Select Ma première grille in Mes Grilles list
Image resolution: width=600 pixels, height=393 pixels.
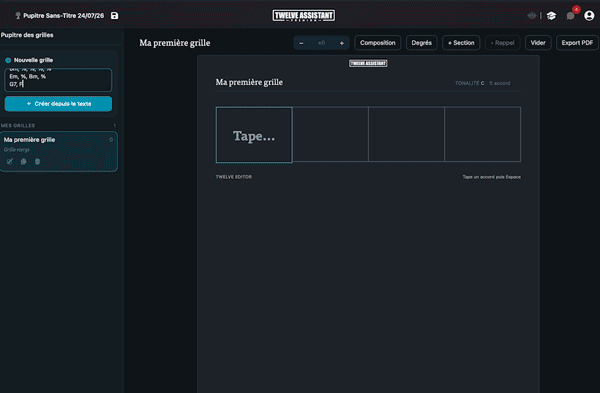(59, 152)
